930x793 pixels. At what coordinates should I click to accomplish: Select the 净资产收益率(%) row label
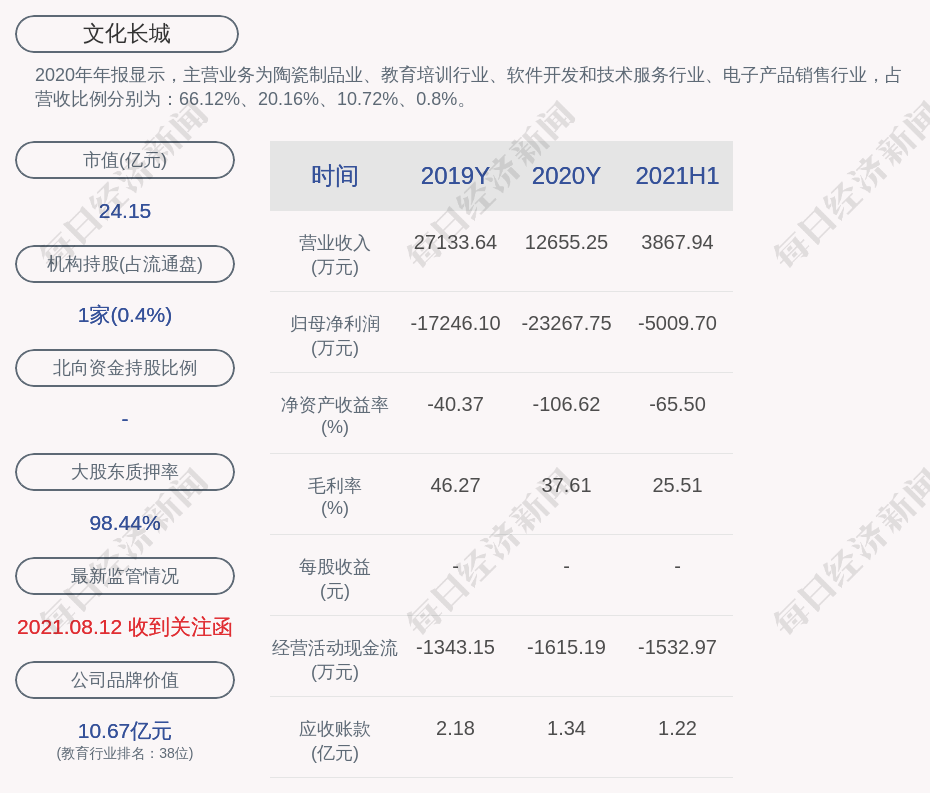click(x=335, y=416)
